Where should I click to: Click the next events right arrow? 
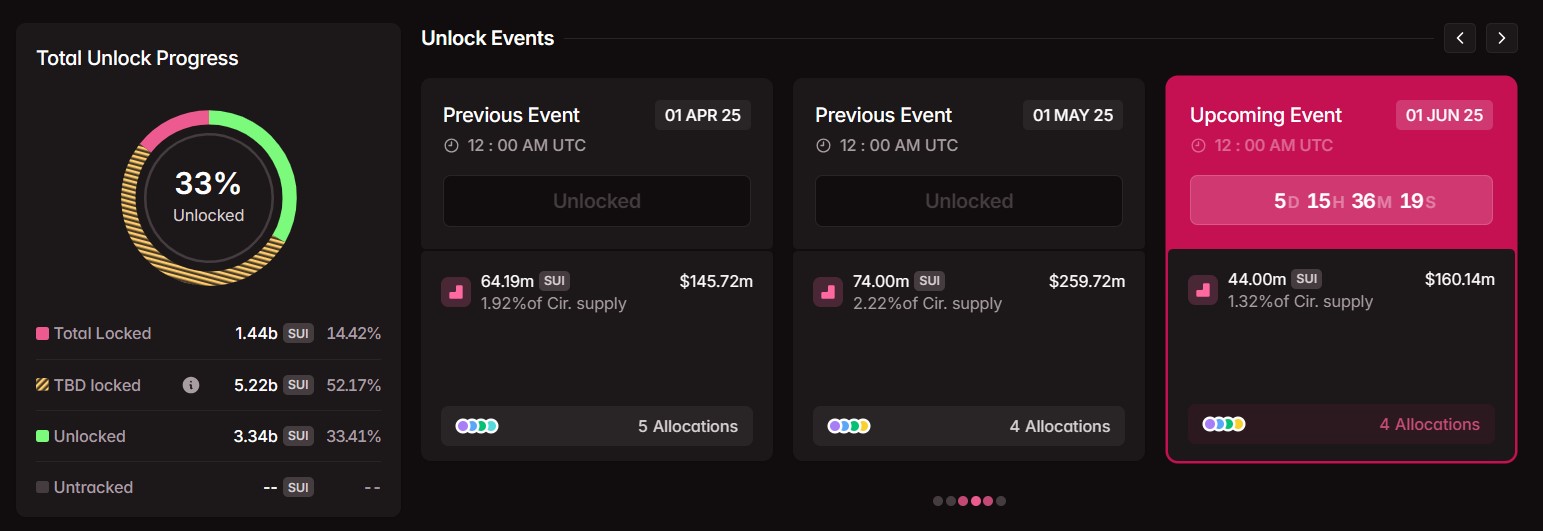(1501, 38)
